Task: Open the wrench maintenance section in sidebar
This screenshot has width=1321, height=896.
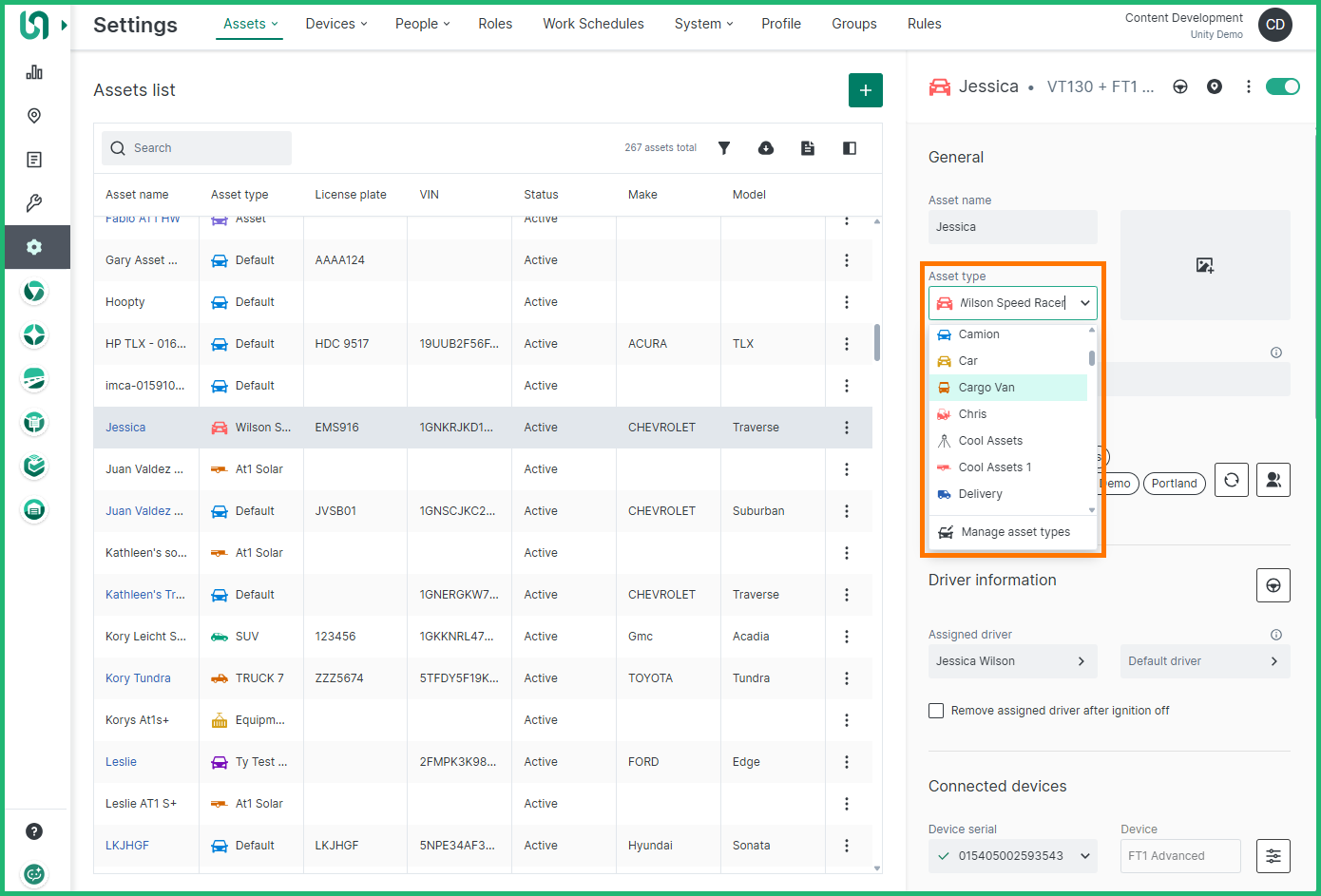Action: point(34,203)
